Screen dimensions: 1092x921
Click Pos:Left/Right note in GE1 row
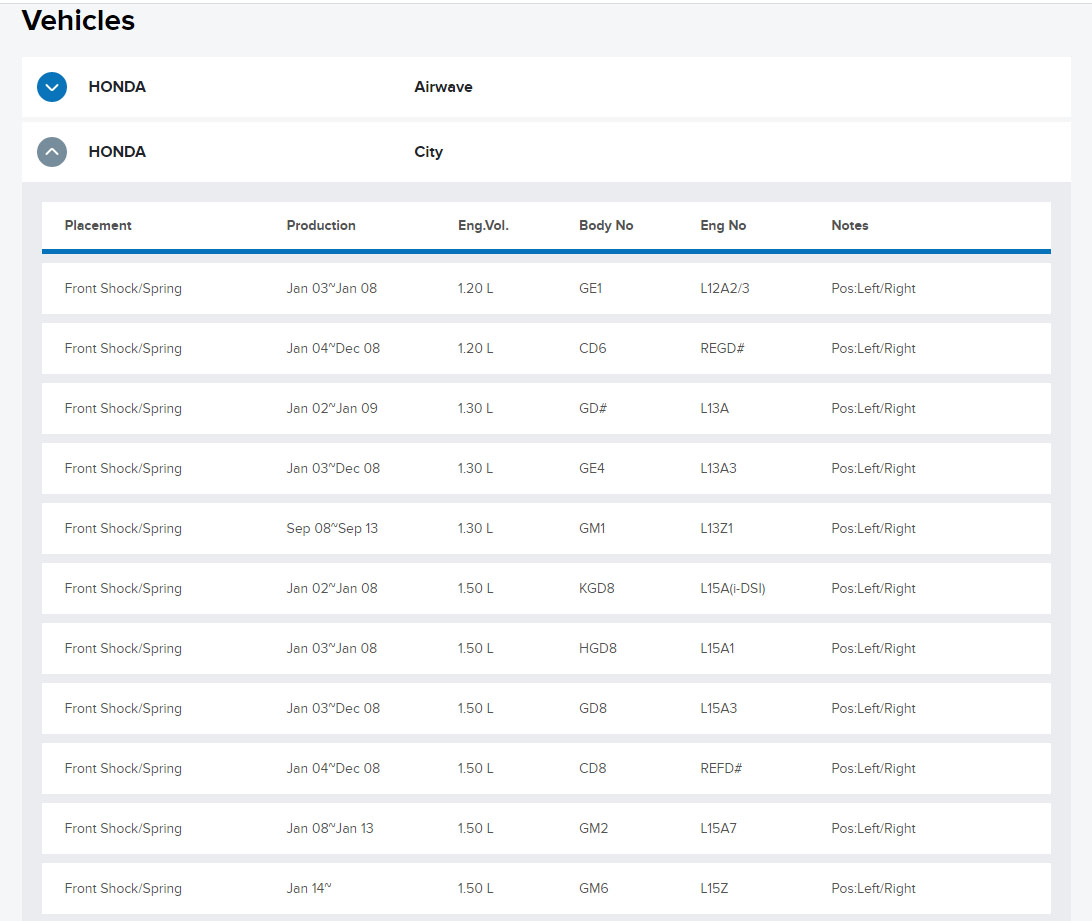pos(873,288)
